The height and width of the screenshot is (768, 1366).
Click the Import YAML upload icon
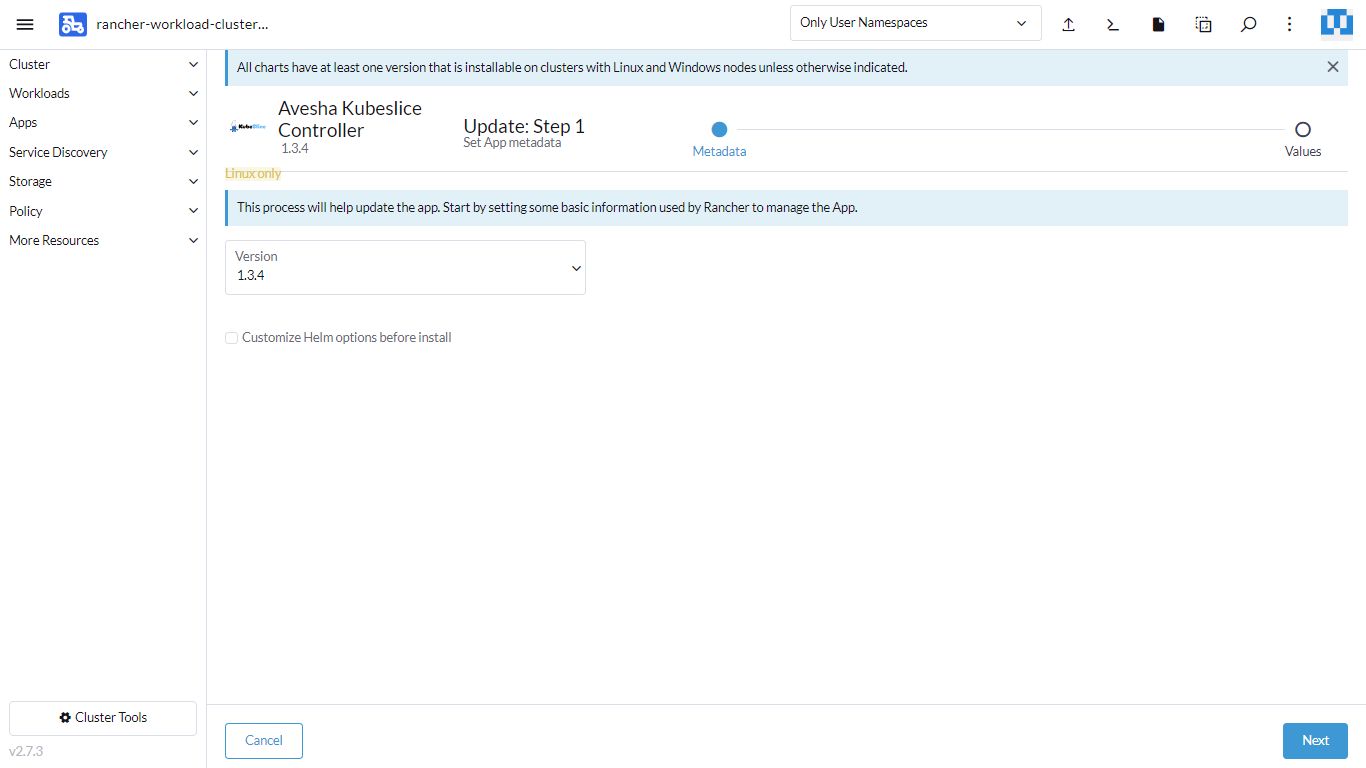pos(1068,24)
